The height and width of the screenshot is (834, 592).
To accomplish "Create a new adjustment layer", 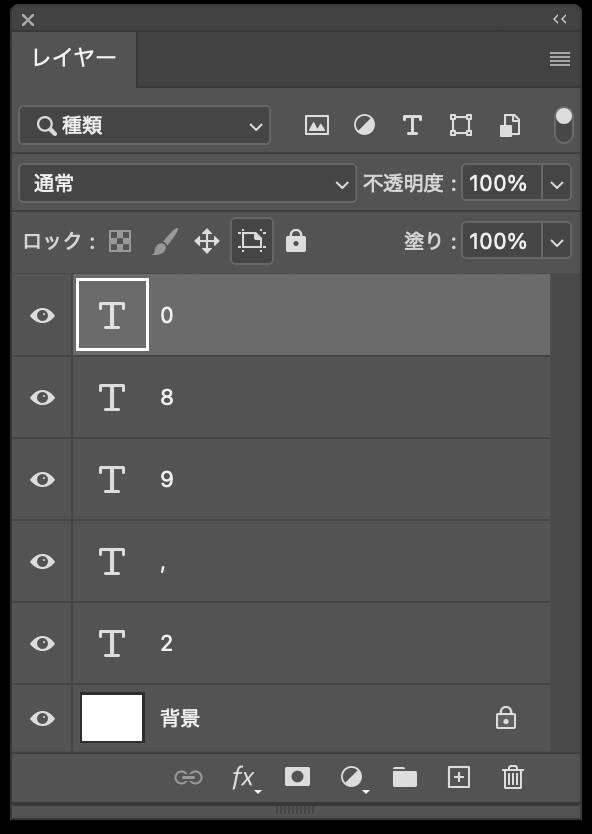I will click(350, 777).
